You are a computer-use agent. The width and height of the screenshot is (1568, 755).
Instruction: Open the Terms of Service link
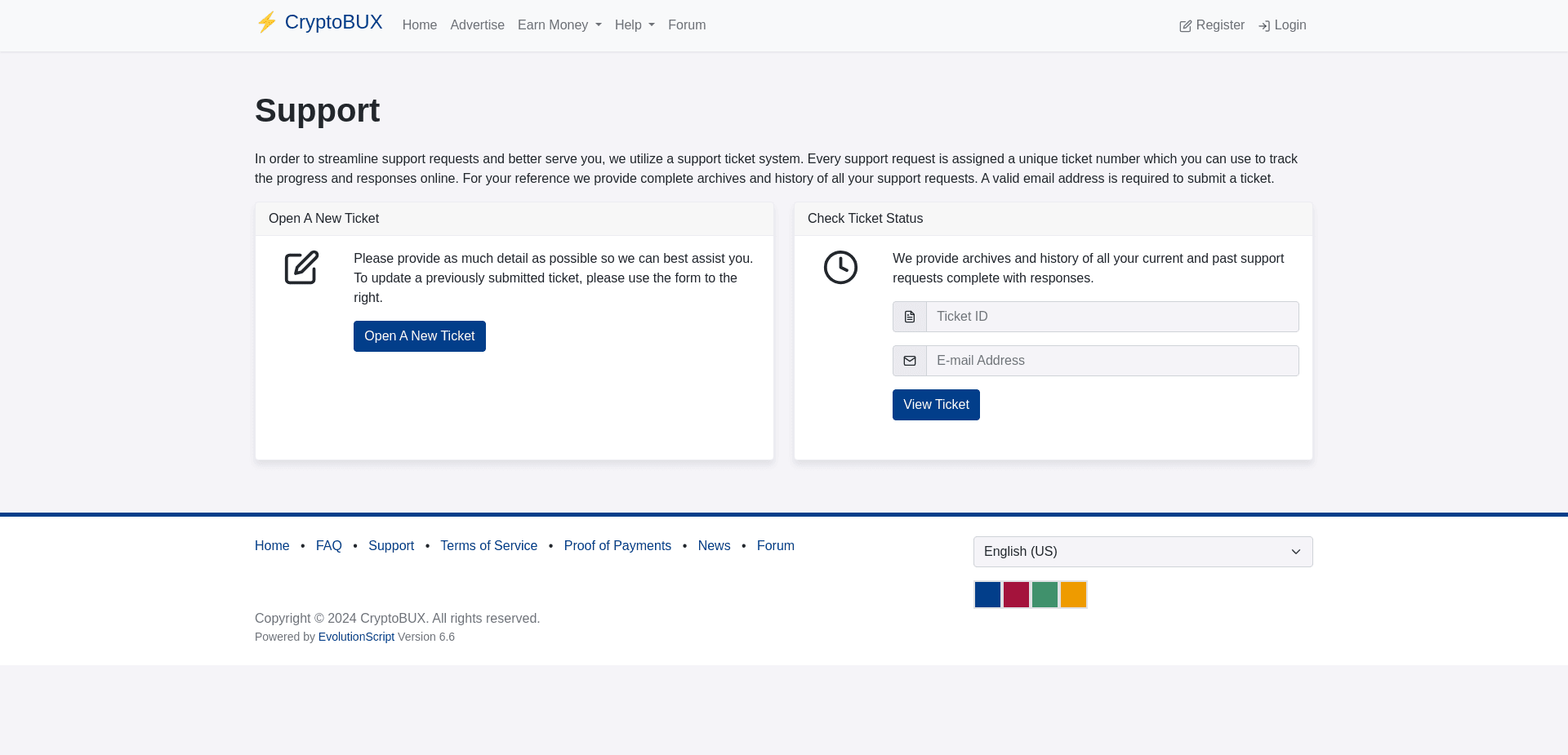click(488, 545)
